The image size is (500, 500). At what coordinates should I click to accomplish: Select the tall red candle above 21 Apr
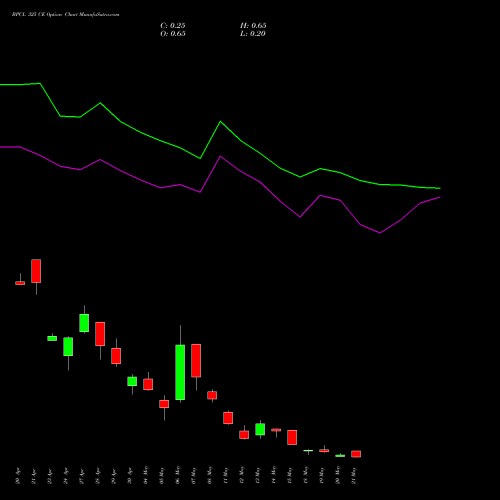36,271
